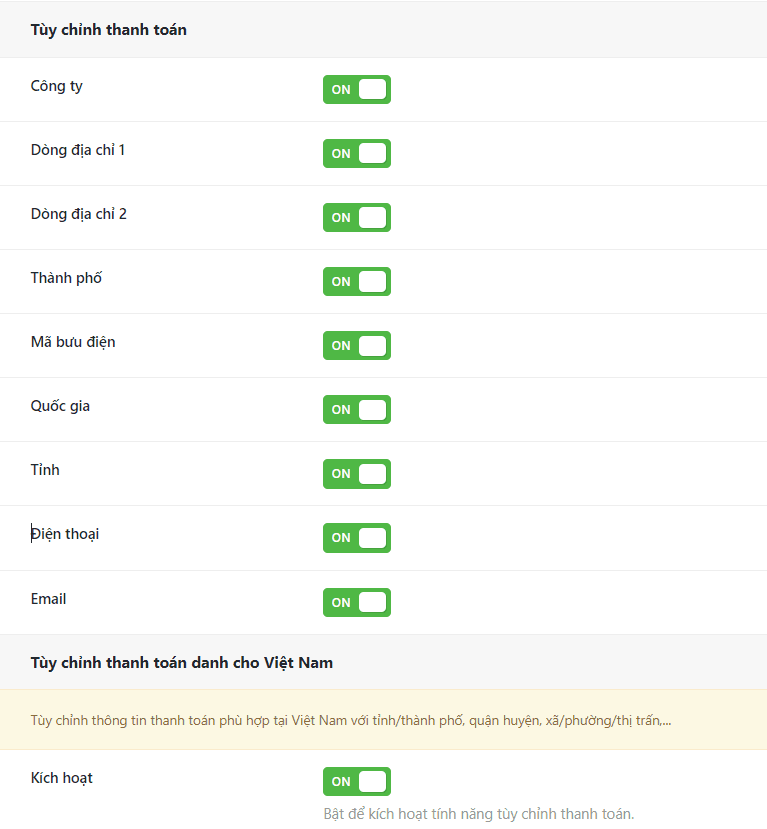Click the Kích hoạt label text
This screenshot has width=767, height=829.
click(62, 777)
